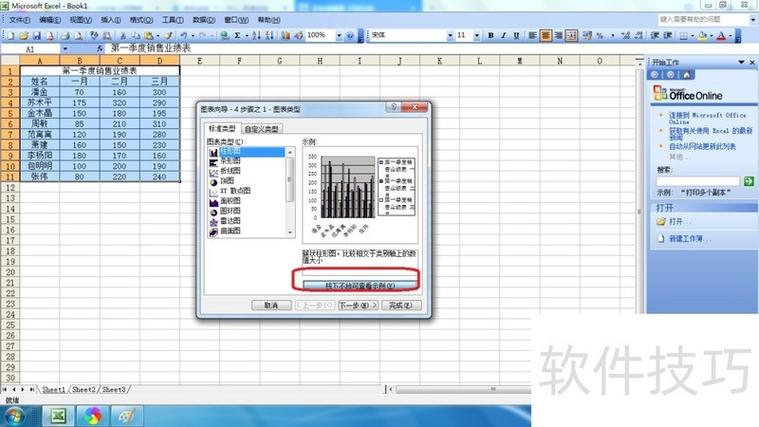759x427 pixels.
Task: Decrease cell indent
Action: click(x=655, y=35)
